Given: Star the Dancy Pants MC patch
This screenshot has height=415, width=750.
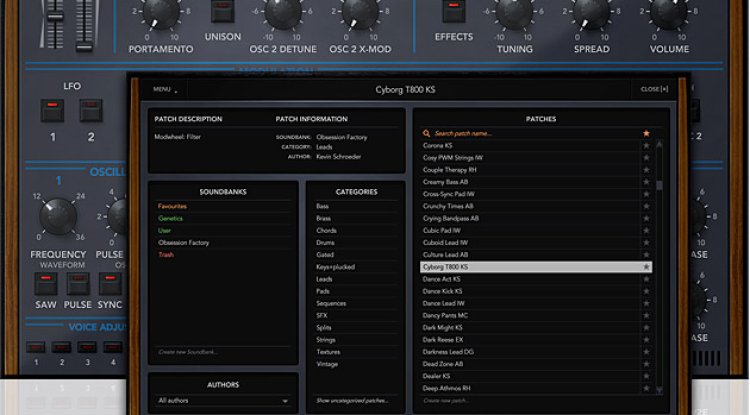Looking at the screenshot, I should pyautogui.click(x=646, y=316).
